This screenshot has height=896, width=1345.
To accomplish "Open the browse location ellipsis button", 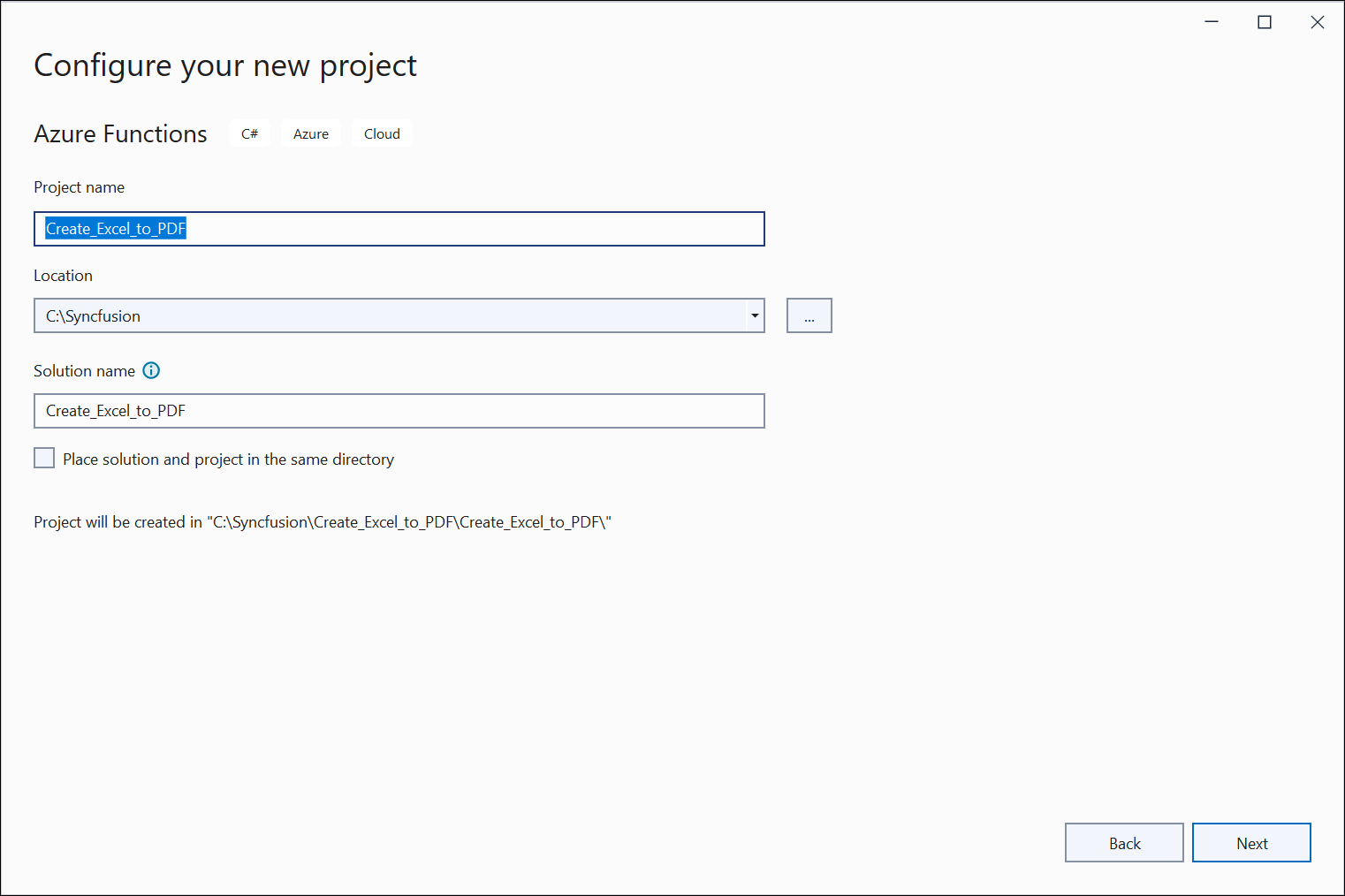I will coord(809,316).
